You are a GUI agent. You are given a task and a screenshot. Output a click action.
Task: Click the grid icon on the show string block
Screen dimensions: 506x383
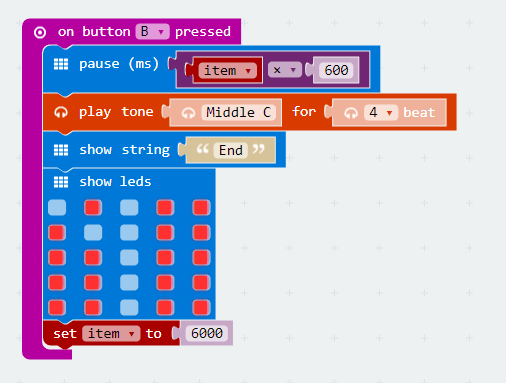[61, 150]
